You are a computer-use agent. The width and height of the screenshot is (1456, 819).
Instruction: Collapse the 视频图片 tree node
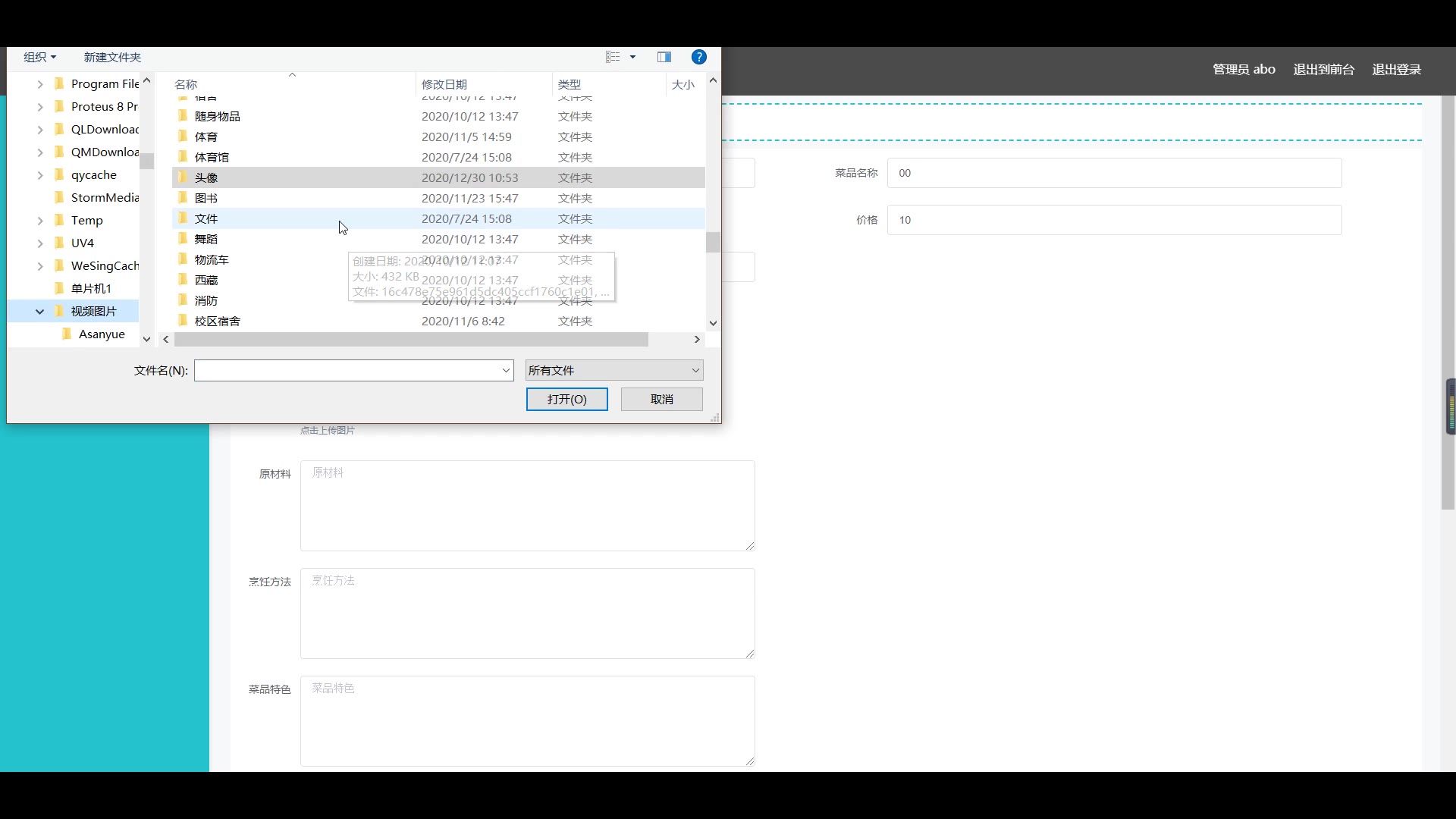click(x=40, y=311)
